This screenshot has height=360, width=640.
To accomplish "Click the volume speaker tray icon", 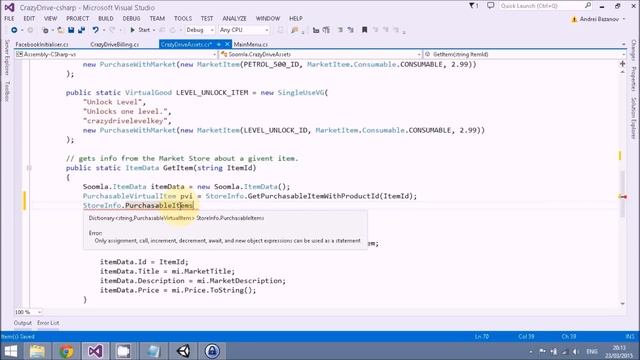I will point(576,351).
